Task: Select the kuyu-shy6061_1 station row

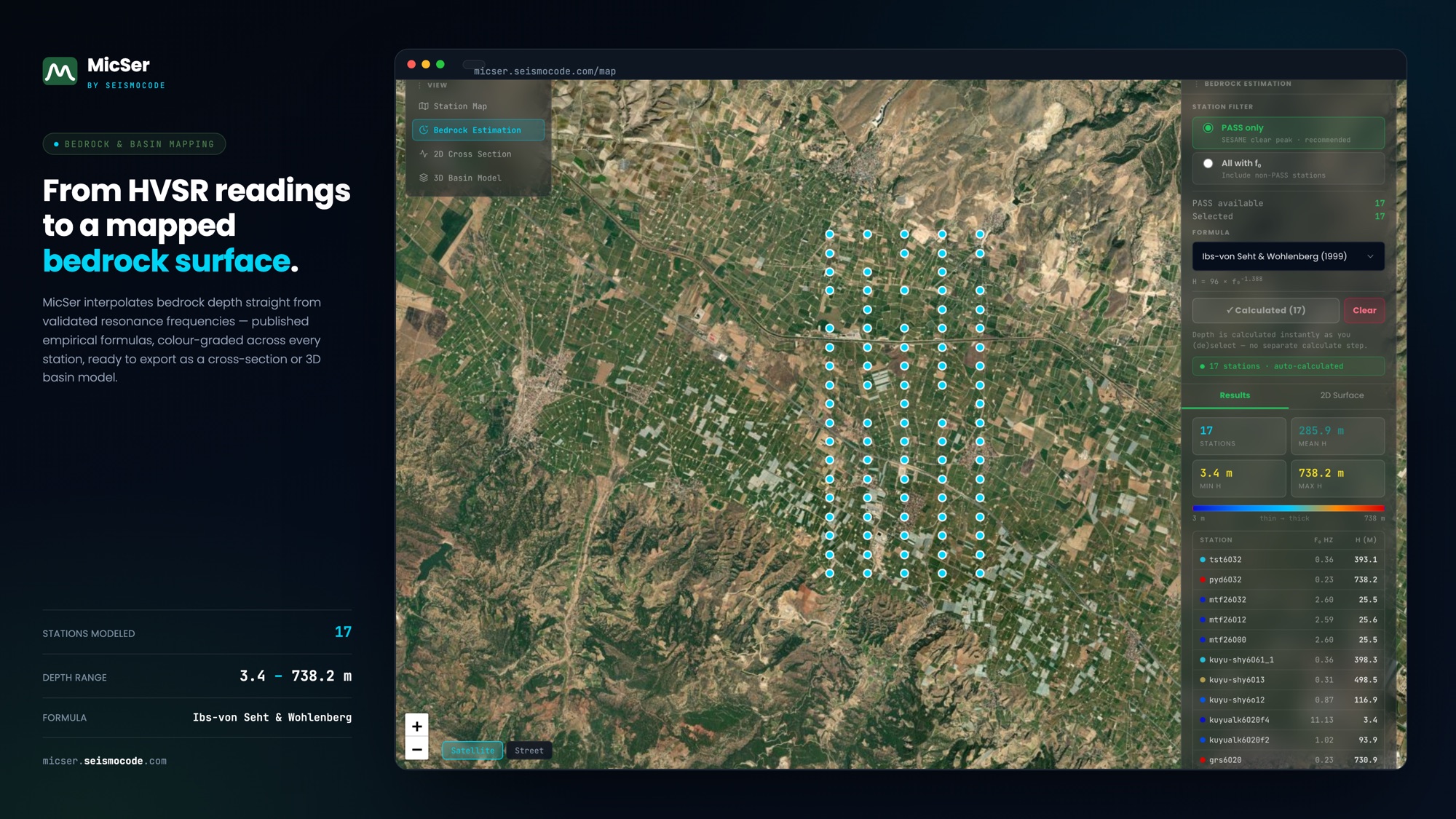Action: coord(1288,660)
